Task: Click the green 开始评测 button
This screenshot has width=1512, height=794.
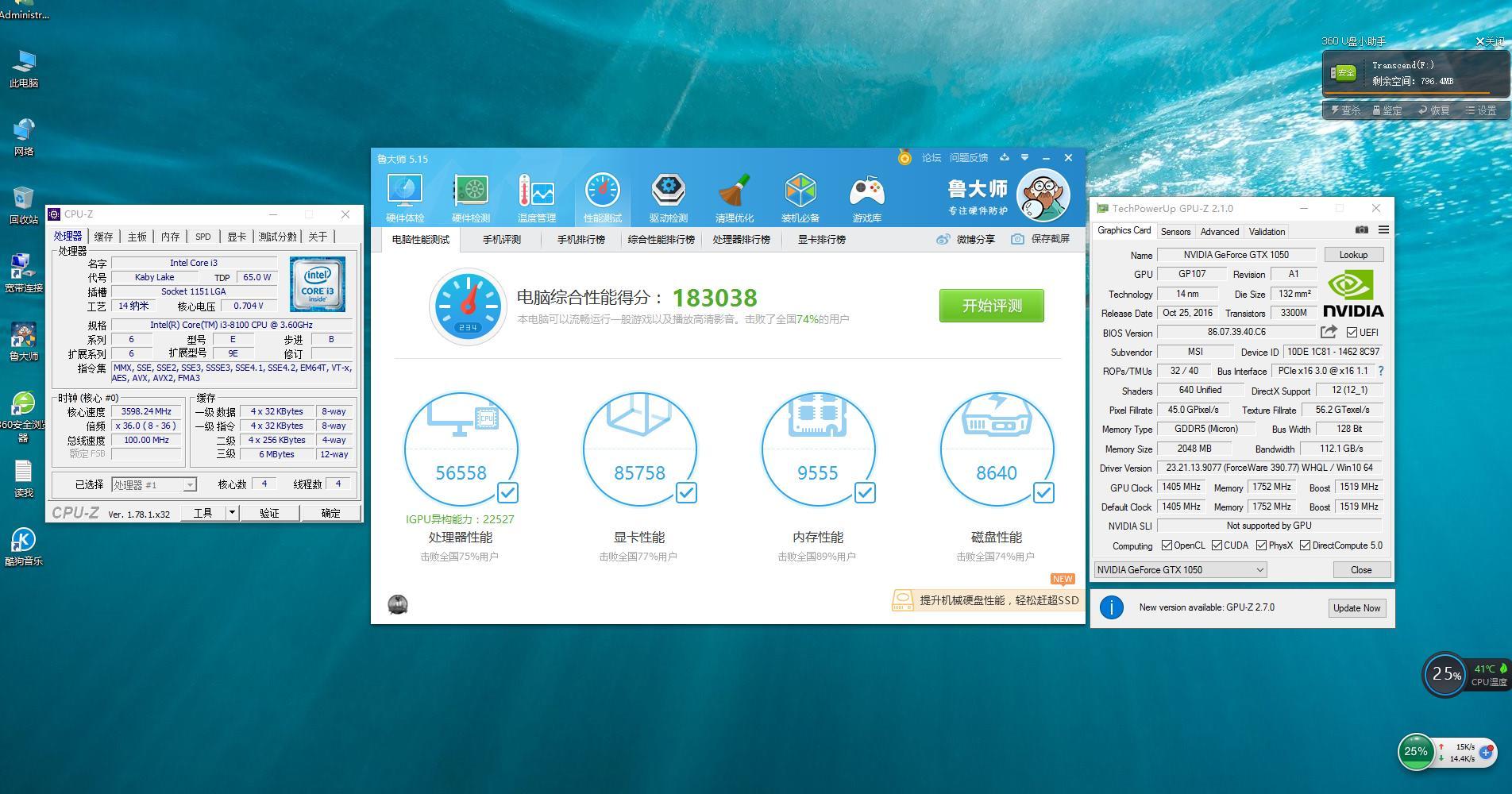Action: [x=992, y=306]
